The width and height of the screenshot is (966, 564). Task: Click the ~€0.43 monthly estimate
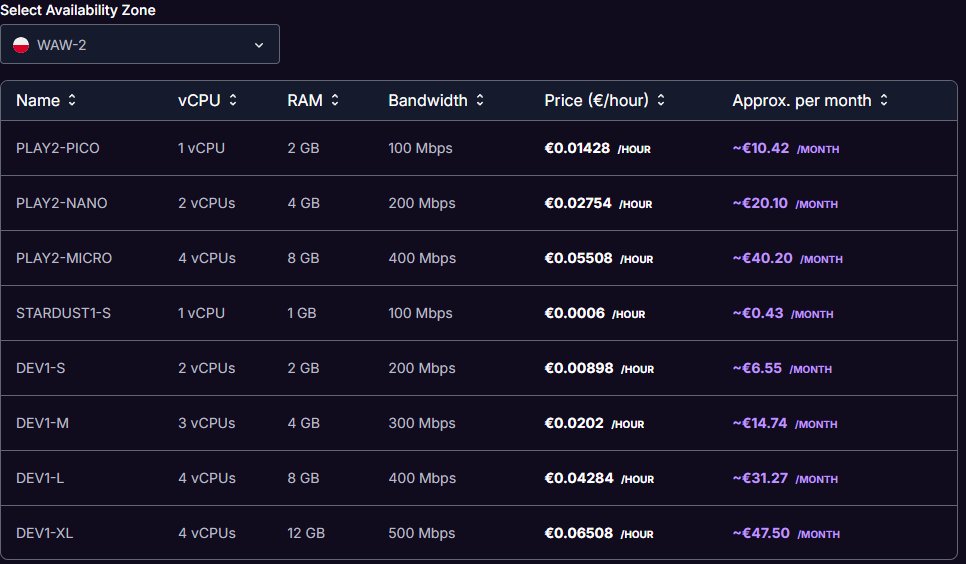point(758,313)
